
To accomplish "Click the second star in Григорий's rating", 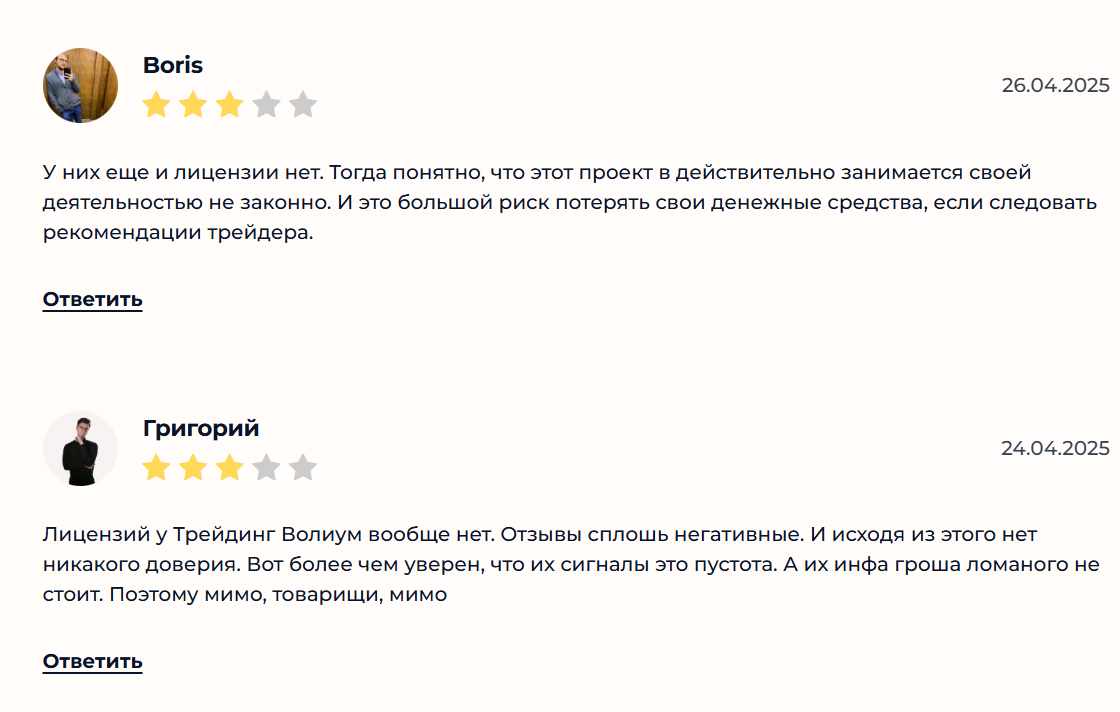I will point(193,467).
